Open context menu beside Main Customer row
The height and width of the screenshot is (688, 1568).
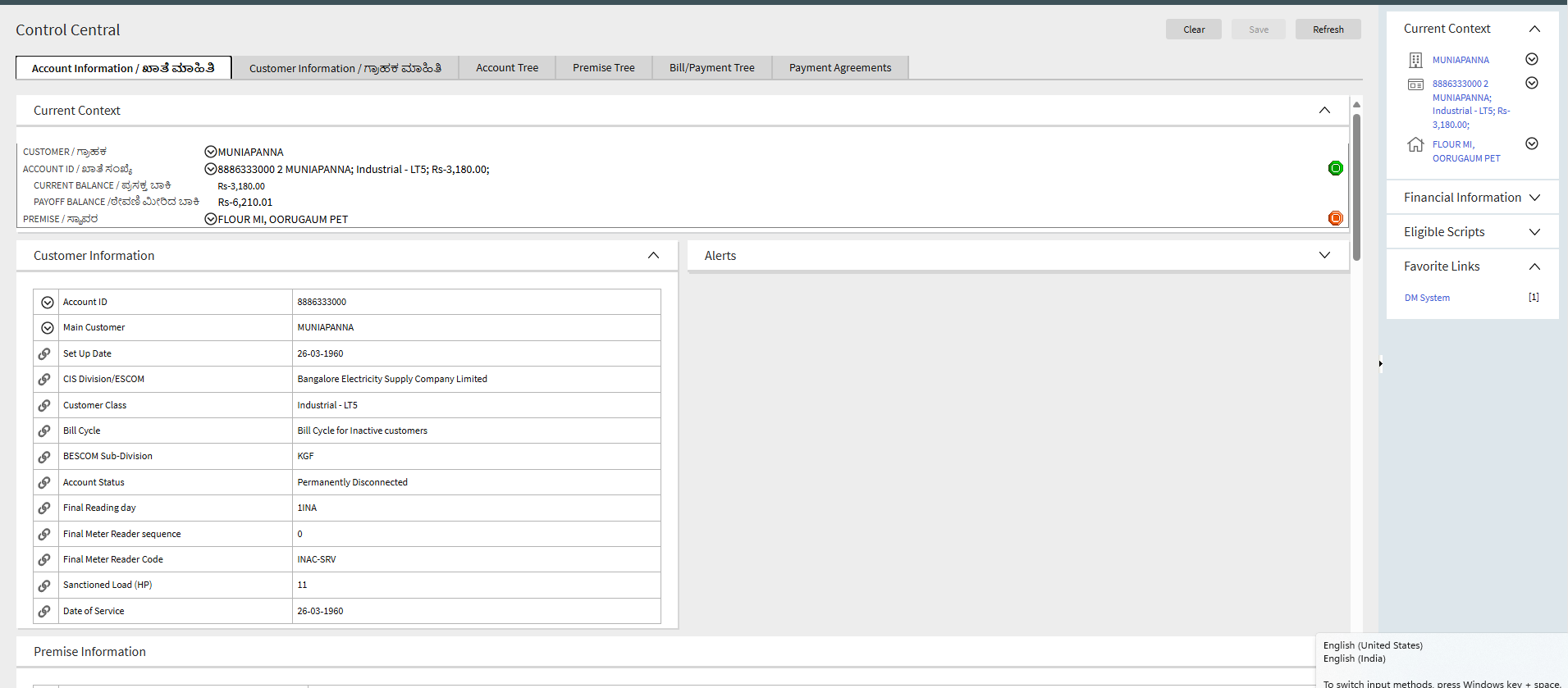(48, 328)
